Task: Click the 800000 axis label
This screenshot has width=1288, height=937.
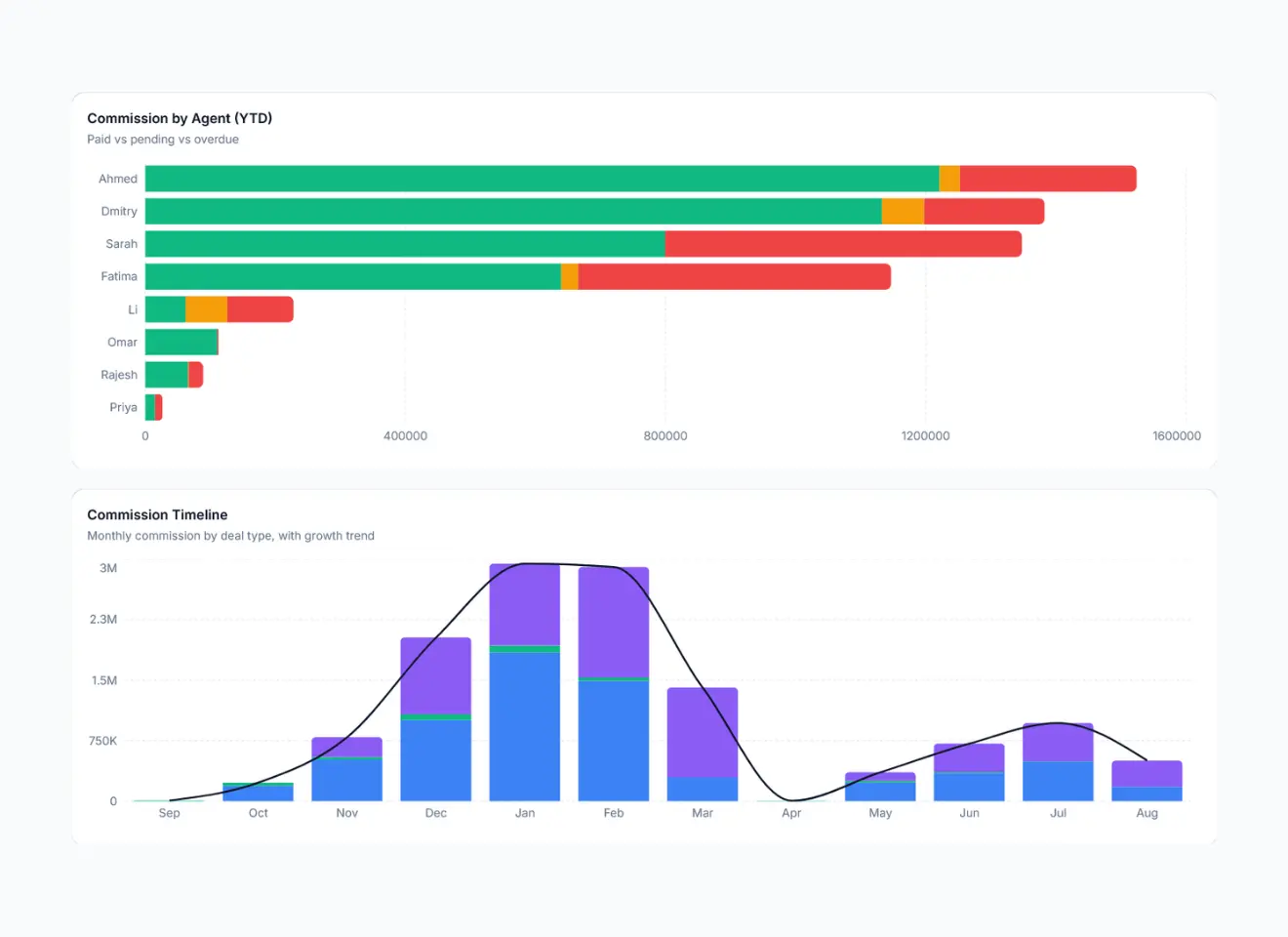Action: [x=665, y=435]
